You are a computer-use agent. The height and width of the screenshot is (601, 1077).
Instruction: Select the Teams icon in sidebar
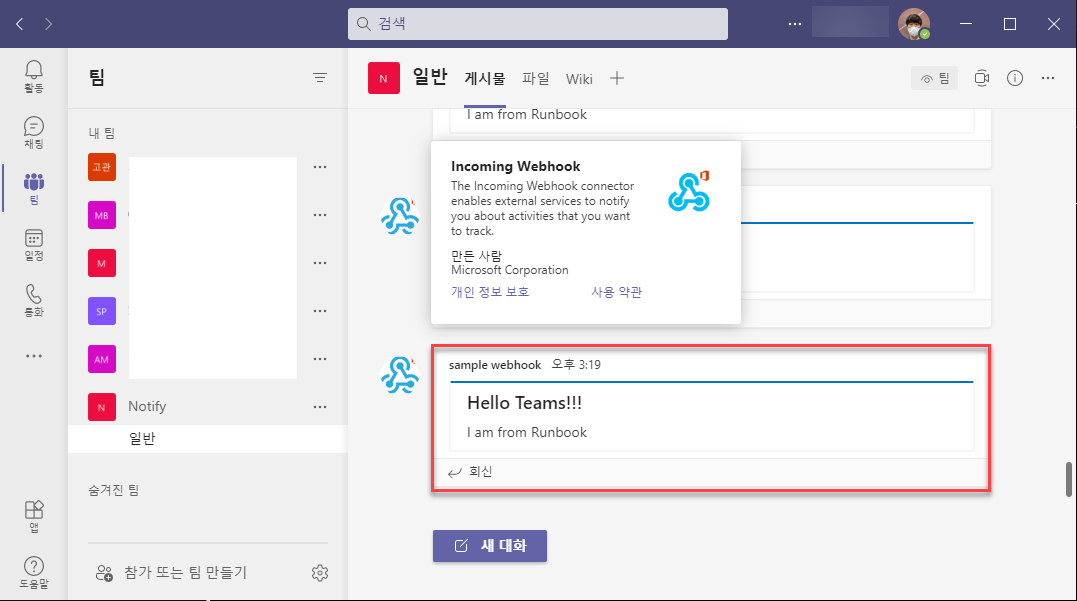pos(34,188)
